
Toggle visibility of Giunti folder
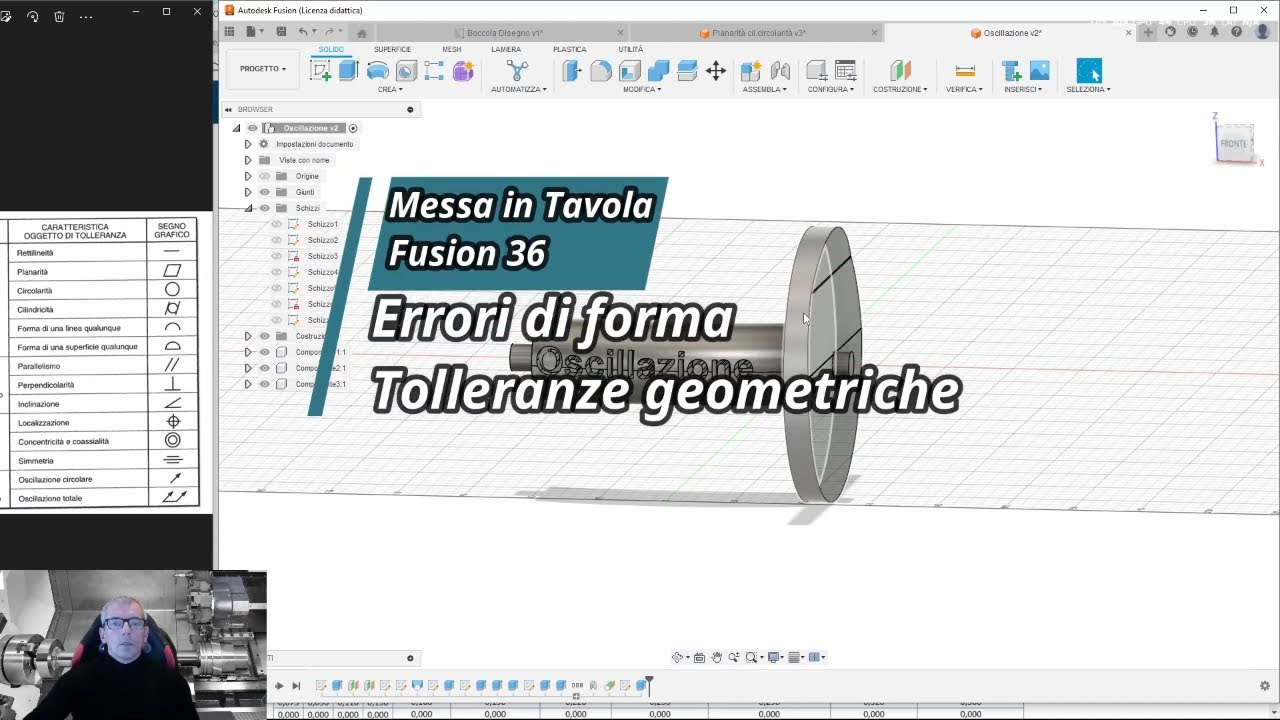point(265,192)
